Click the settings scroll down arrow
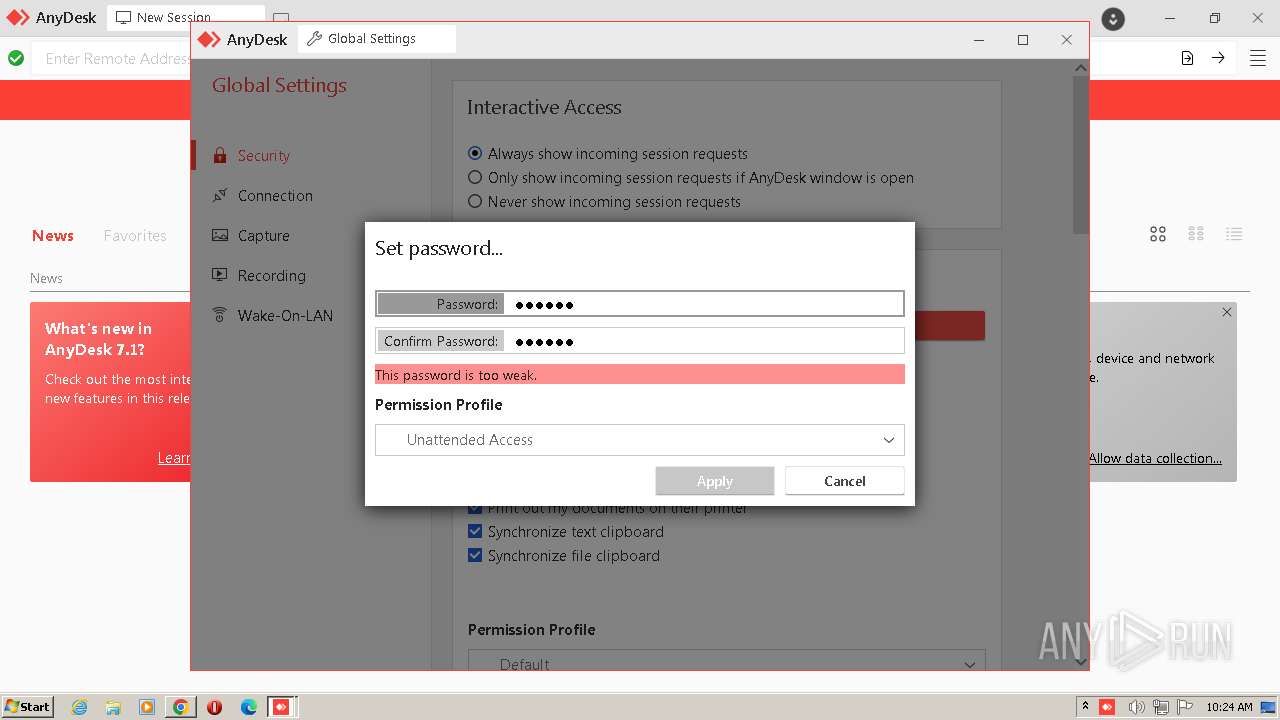 point(1080,662)
